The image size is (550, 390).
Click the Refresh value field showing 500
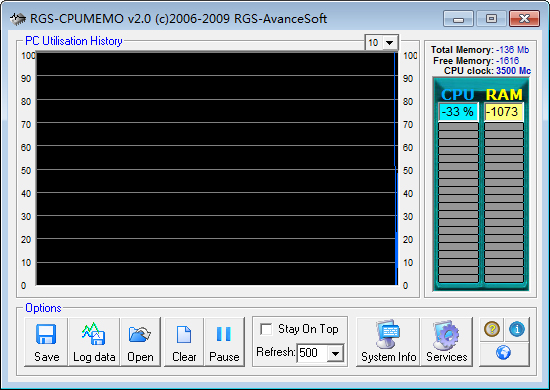pos(312,353)
